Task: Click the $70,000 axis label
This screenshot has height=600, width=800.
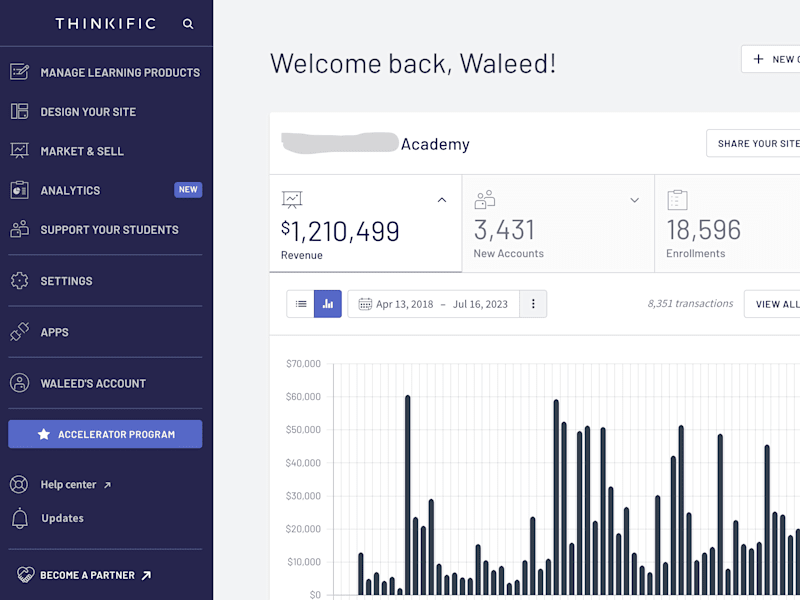Action: click(x=303, y=363)
